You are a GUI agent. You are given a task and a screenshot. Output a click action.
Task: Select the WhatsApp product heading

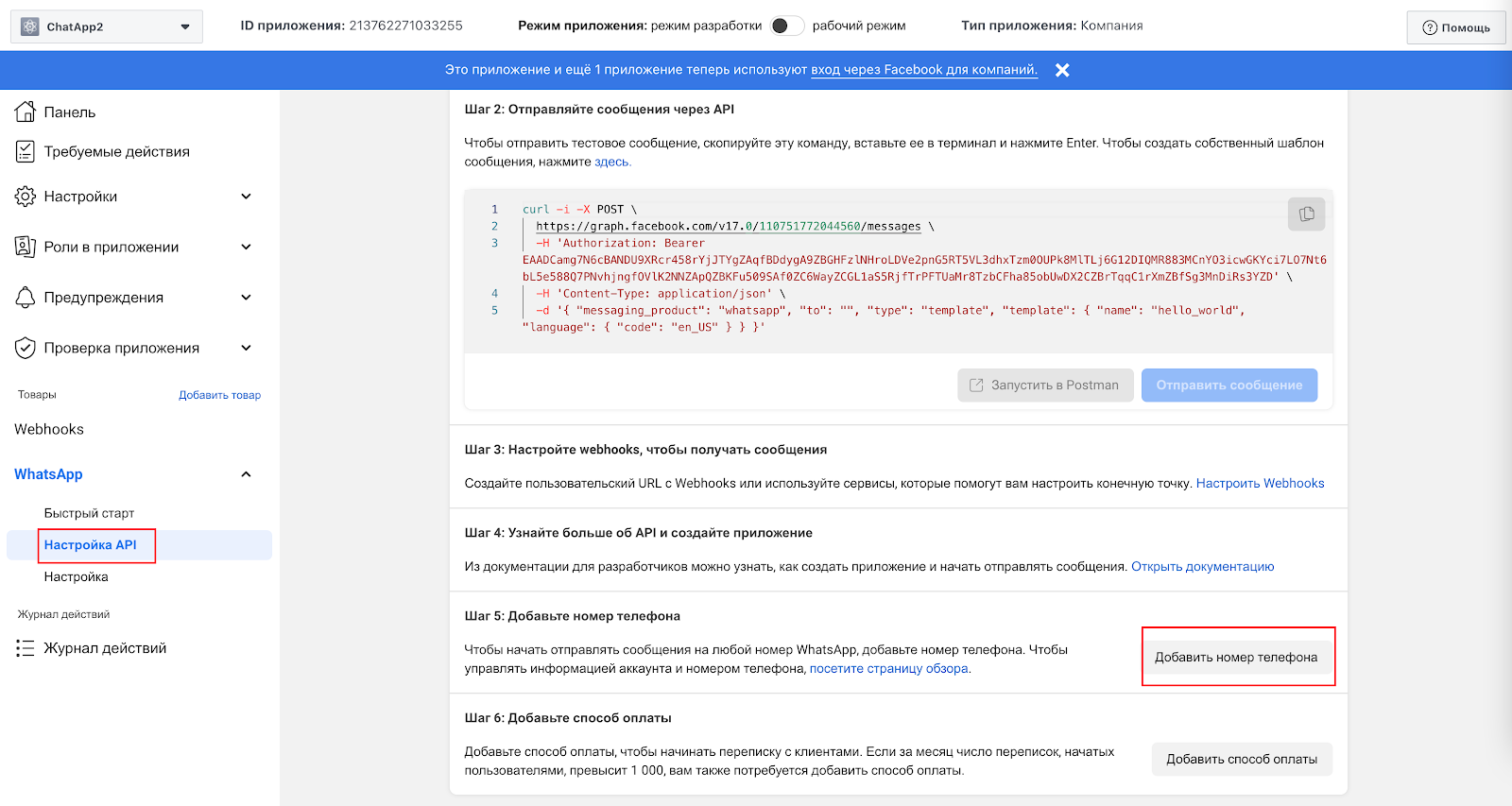[48, 474]
